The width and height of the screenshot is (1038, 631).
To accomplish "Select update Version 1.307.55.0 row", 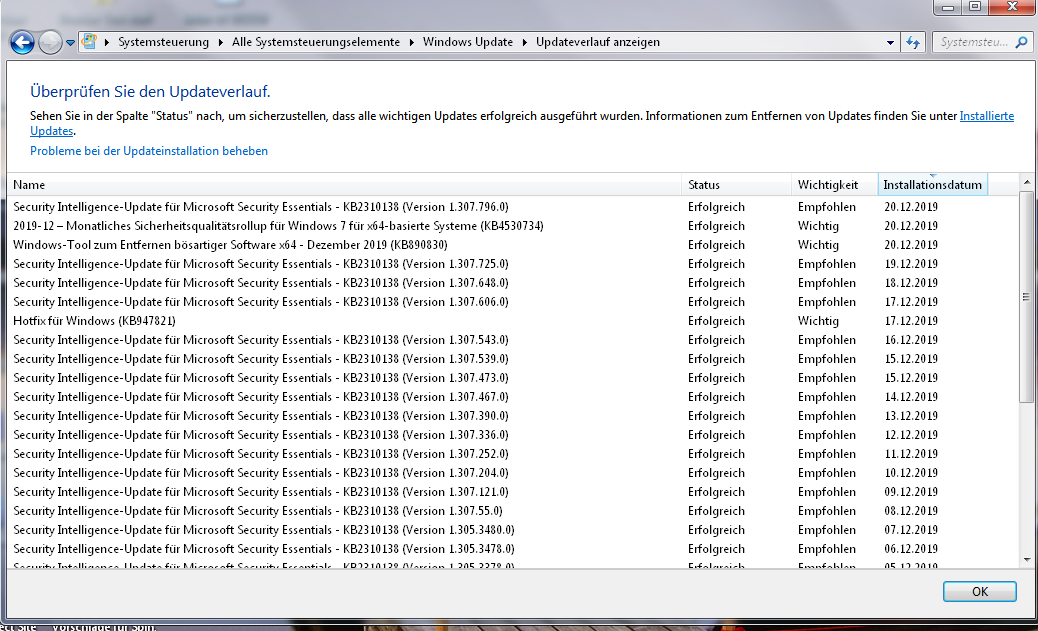I will click(513, 510).
